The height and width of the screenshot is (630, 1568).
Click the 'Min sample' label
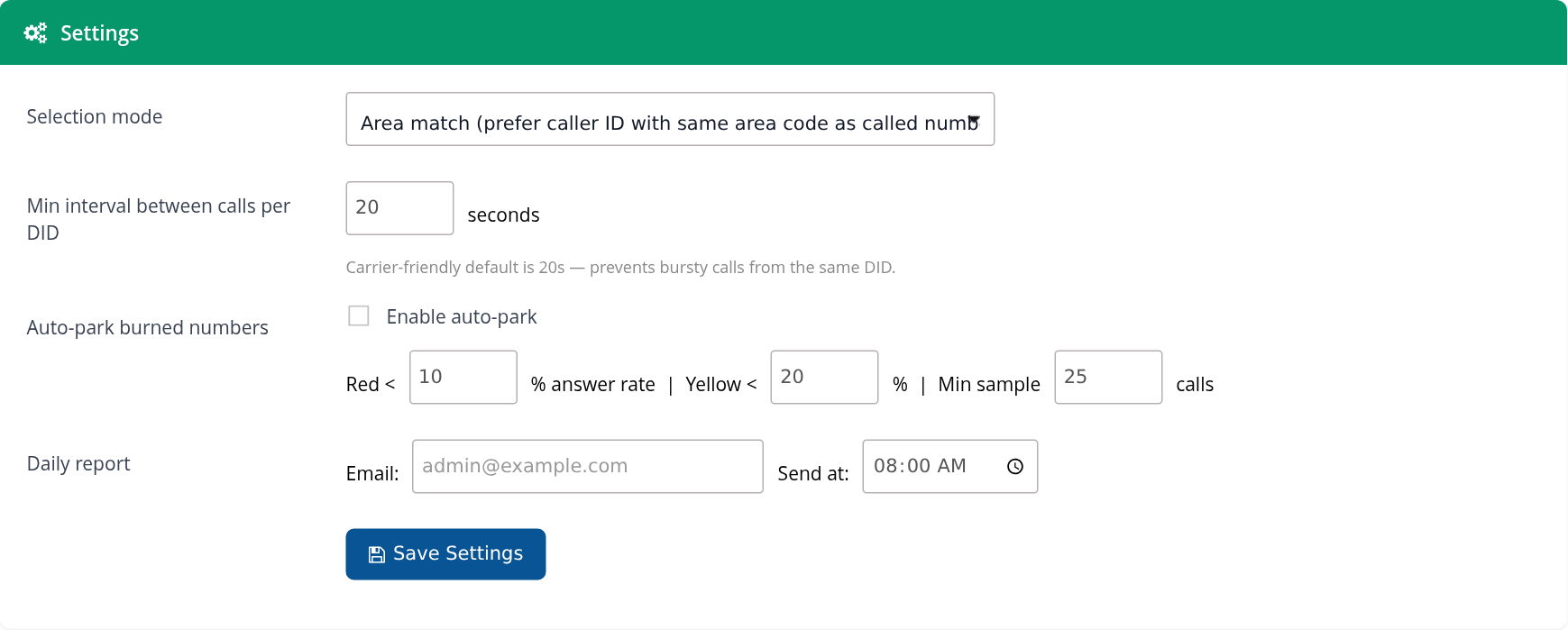pos(989,385)
